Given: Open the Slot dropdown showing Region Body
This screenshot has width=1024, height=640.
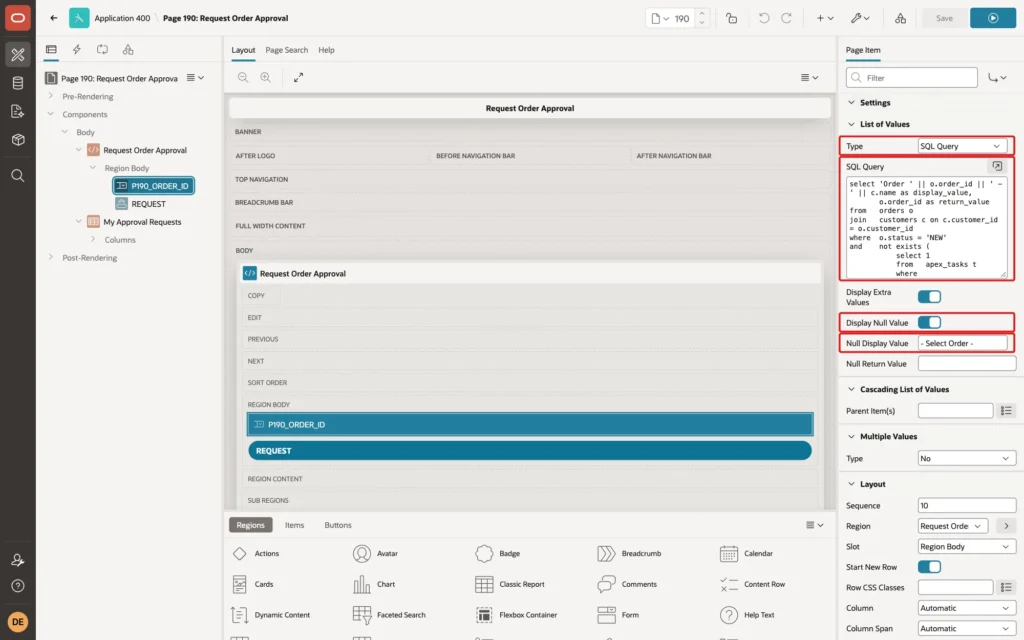Looking at the screenshot, I should (x=967, y=547).
